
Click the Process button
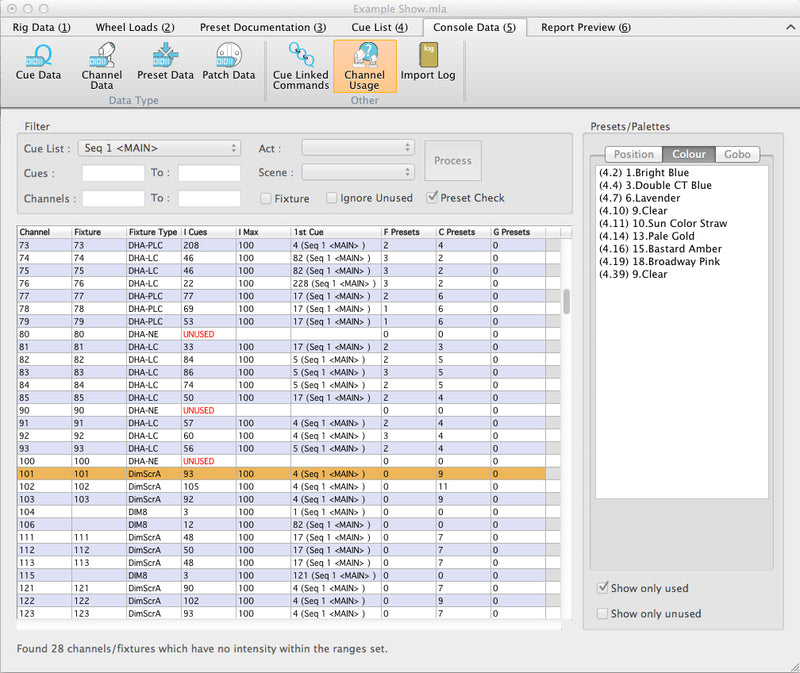(x=452, y=160)
